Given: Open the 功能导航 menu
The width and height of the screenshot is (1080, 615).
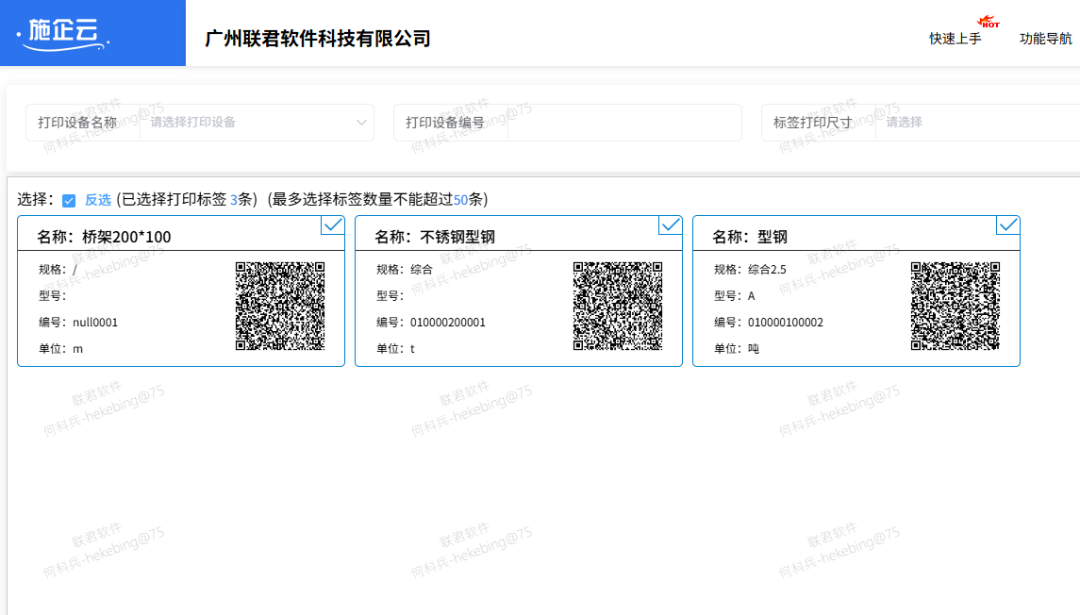Looking at the screenshot, I should pyautogui.click(x=1046, y=39).
